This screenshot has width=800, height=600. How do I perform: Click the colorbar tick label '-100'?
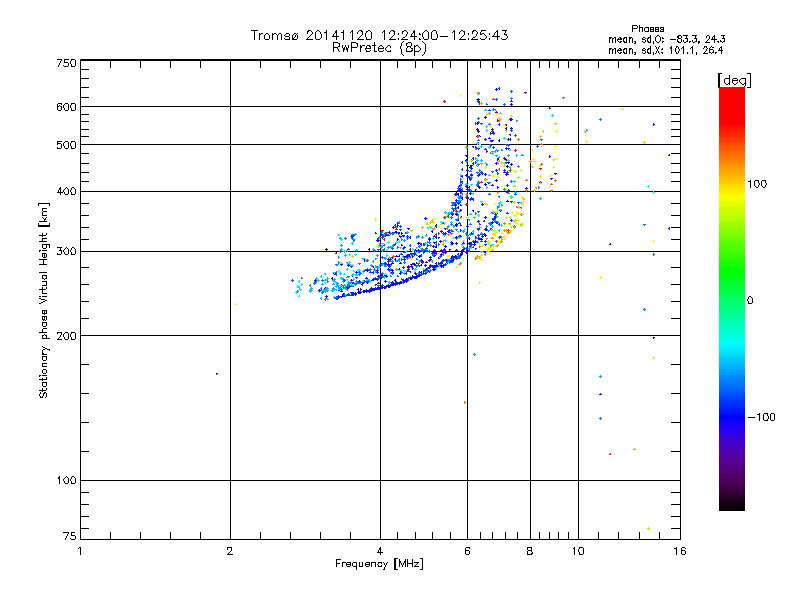pyautogui.click(x=761, y=417)
